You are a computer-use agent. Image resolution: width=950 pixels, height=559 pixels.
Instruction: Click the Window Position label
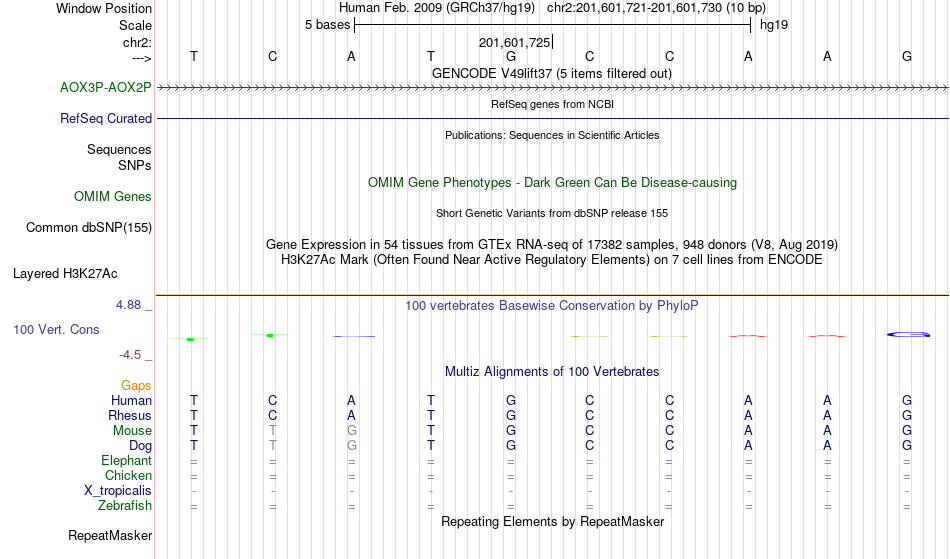104,8
